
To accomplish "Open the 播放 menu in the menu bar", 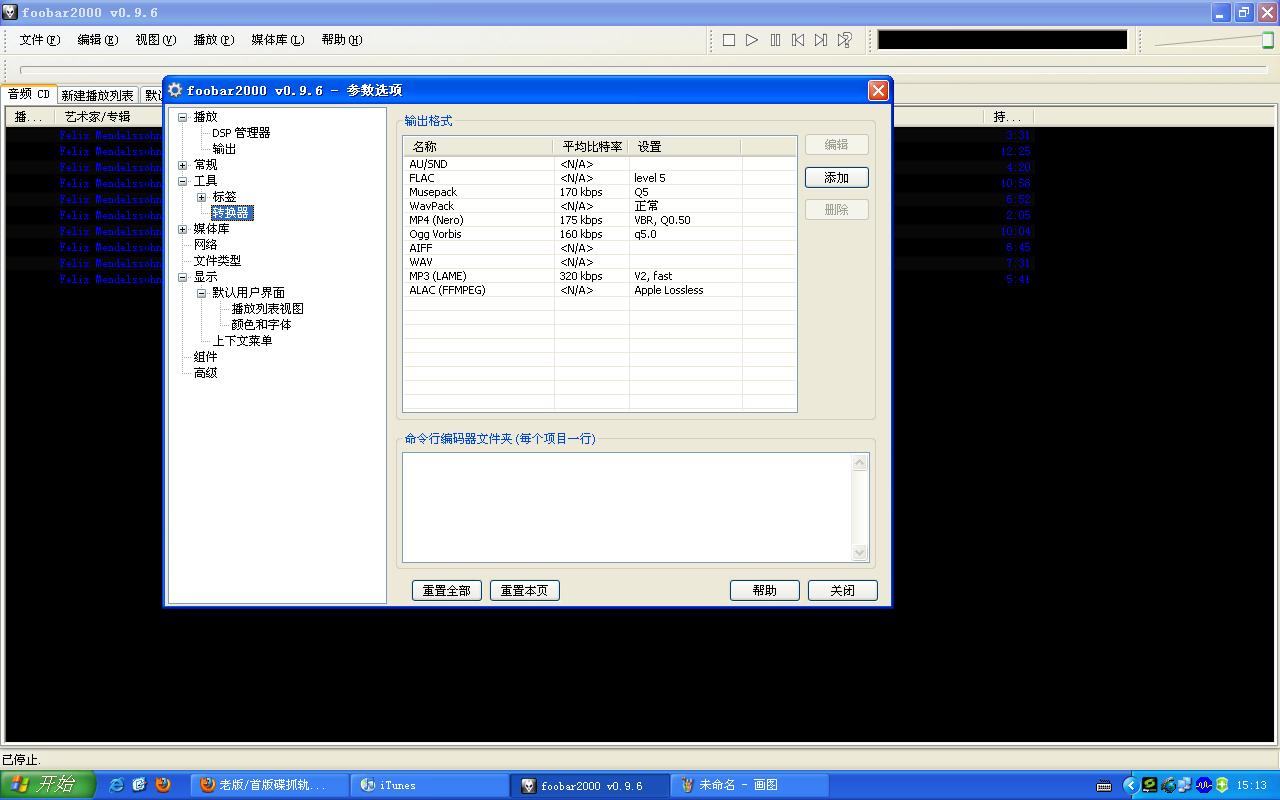I will click(214, 40).
